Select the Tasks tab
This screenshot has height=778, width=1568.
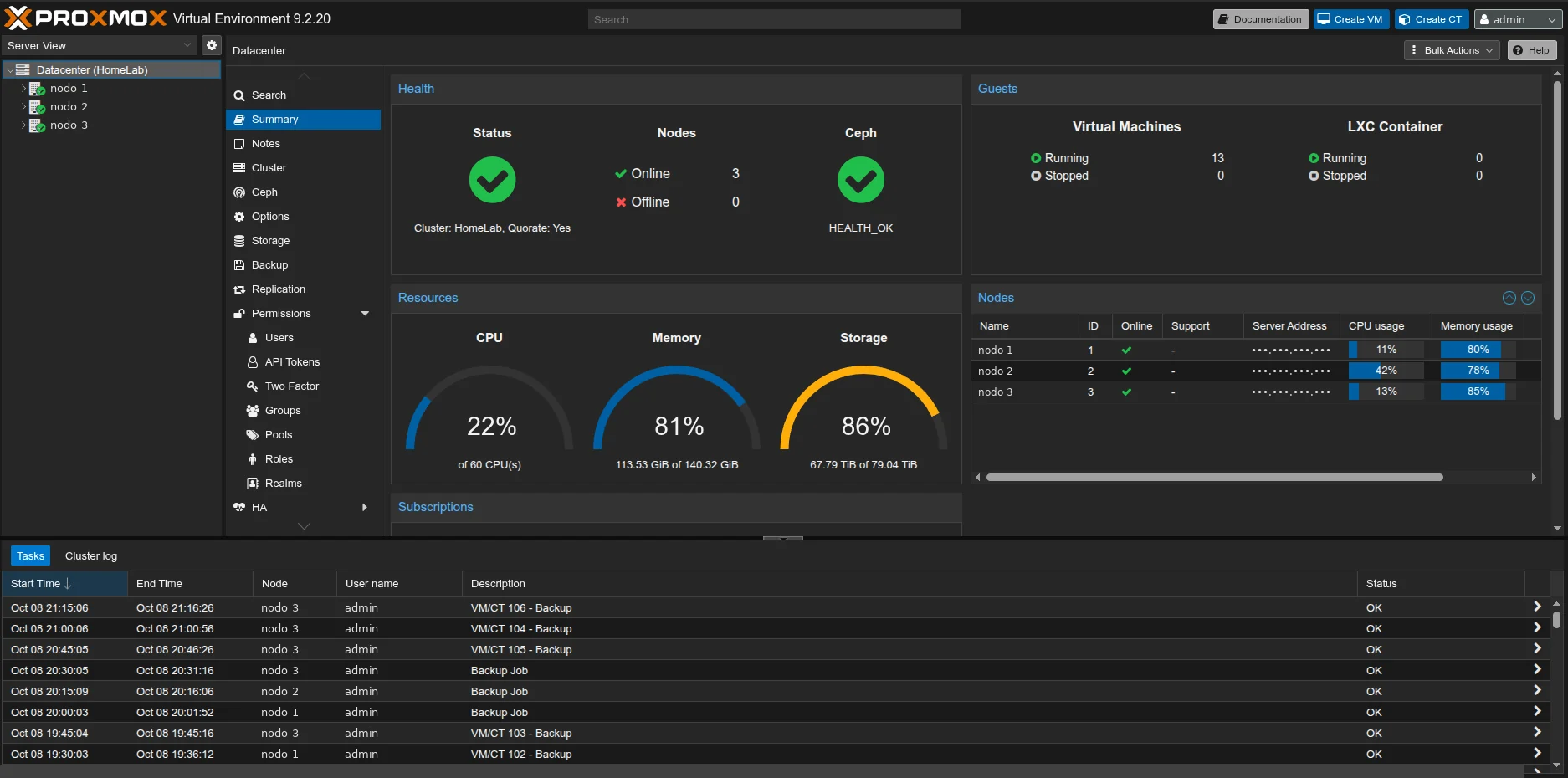(31, 556)
